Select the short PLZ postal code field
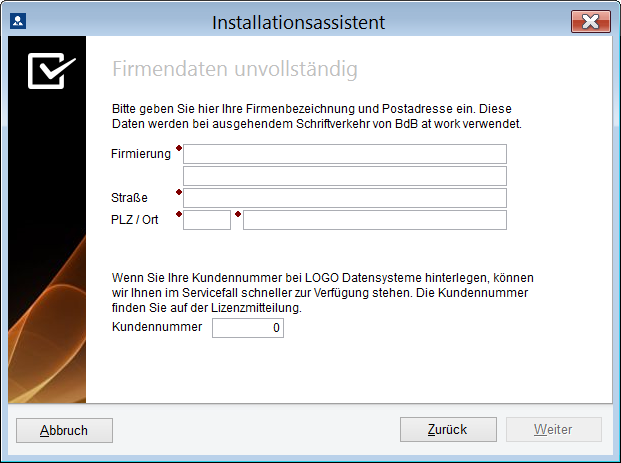621x463 pixels. coord(207,220)
